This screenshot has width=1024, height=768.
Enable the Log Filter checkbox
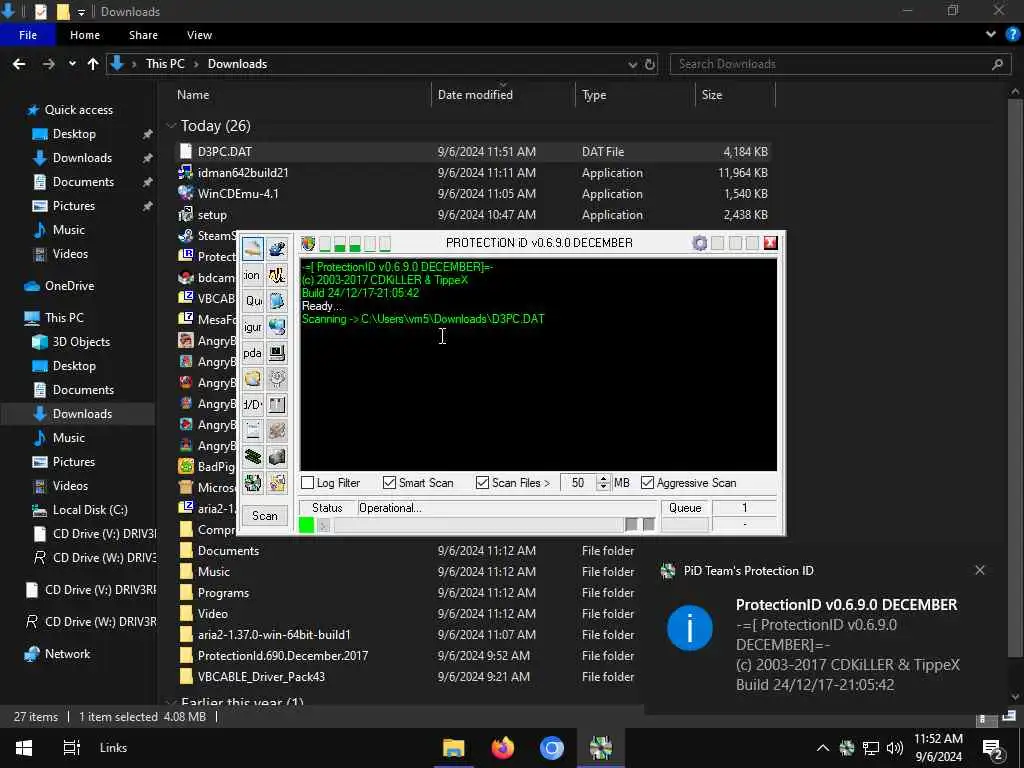click(308, 483)
